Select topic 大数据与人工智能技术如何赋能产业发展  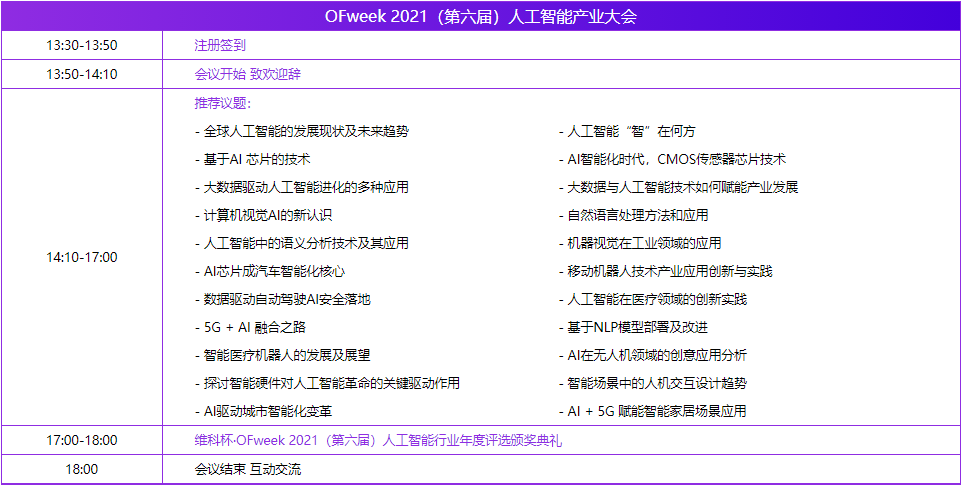coord(679,187)
